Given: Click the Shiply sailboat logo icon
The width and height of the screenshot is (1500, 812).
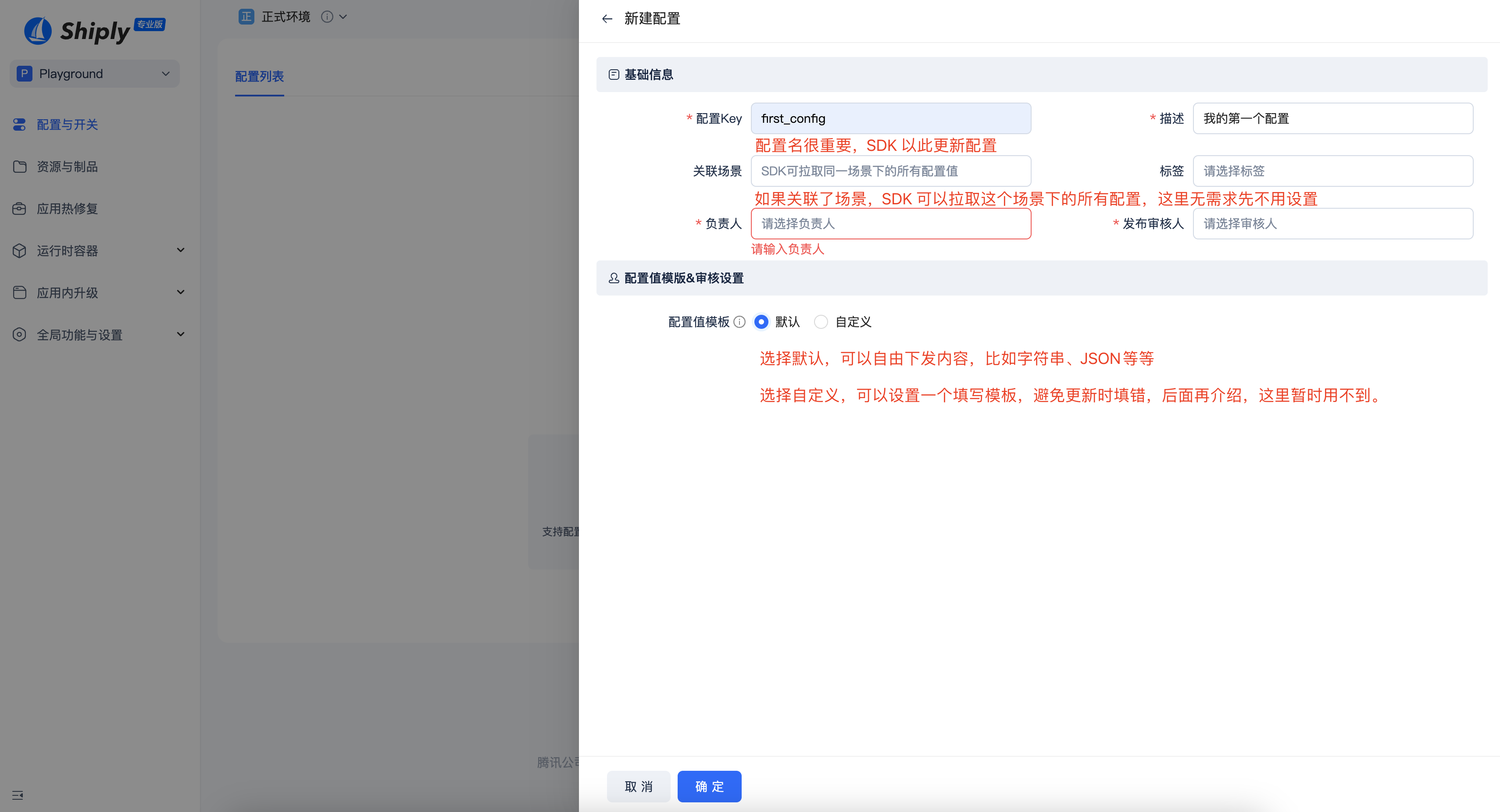Looking at the screenshot, I should tap(37, 30).
